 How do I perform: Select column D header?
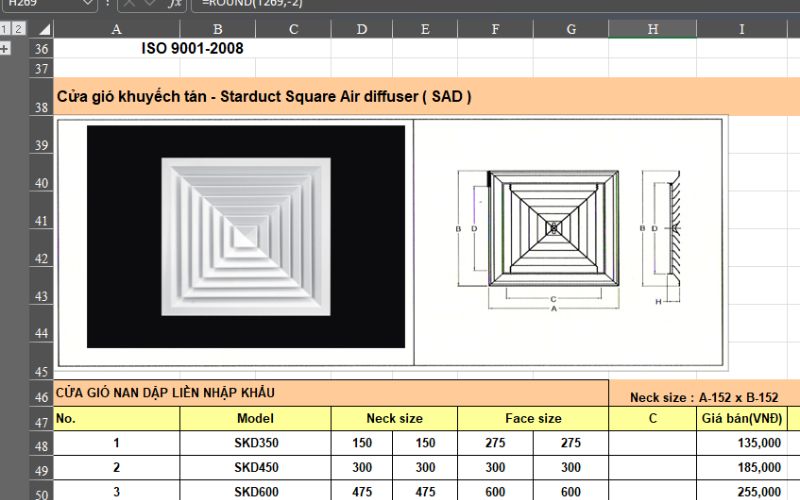[x=362, y=29]
